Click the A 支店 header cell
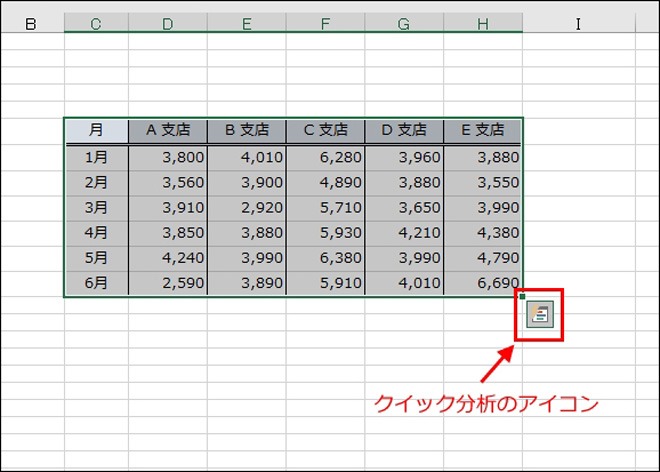This screenshot has width=660, height=472. (x=168, y=130)
